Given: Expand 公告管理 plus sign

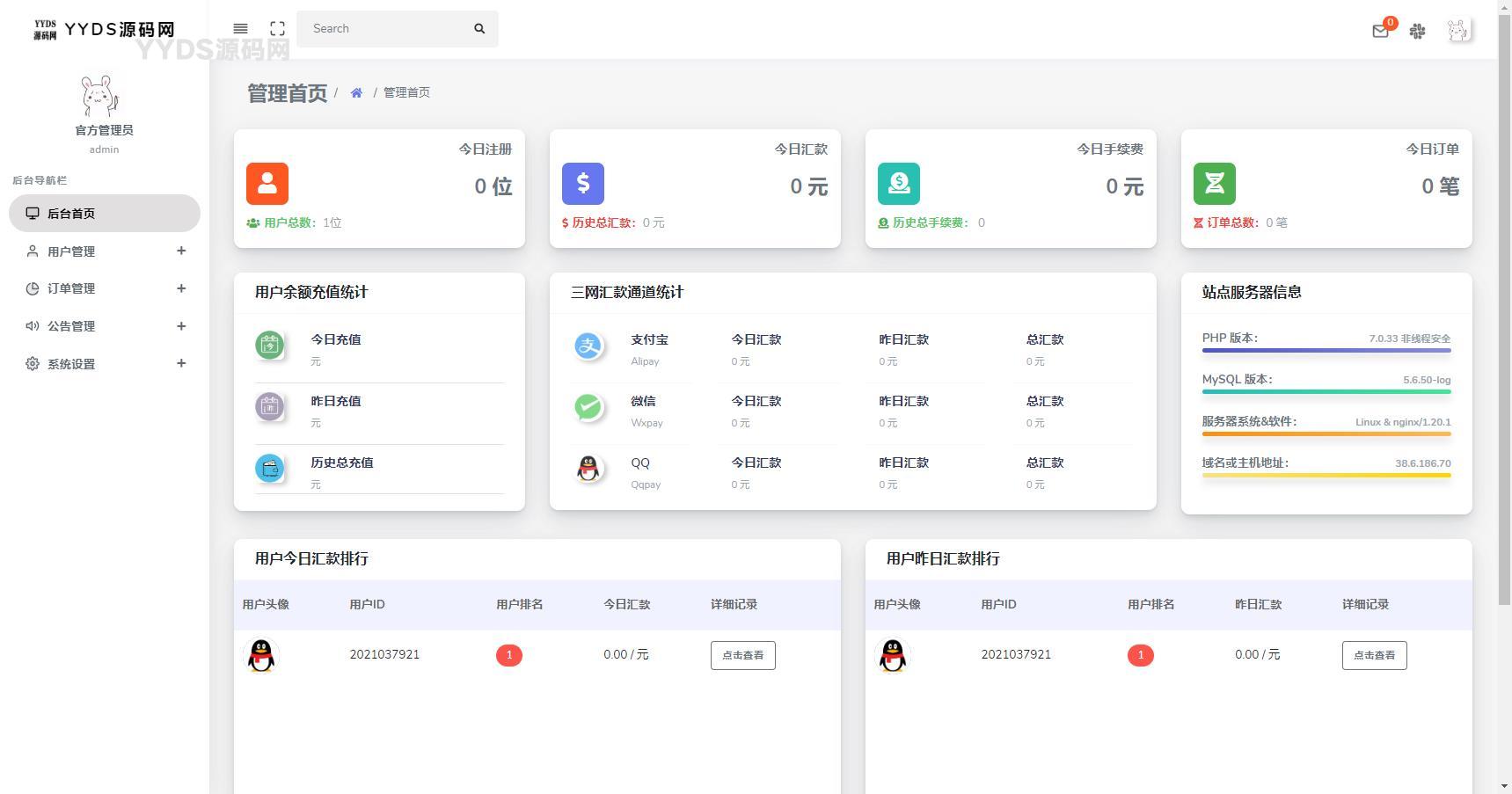Looking at the screenshot, I should point(181,326).
